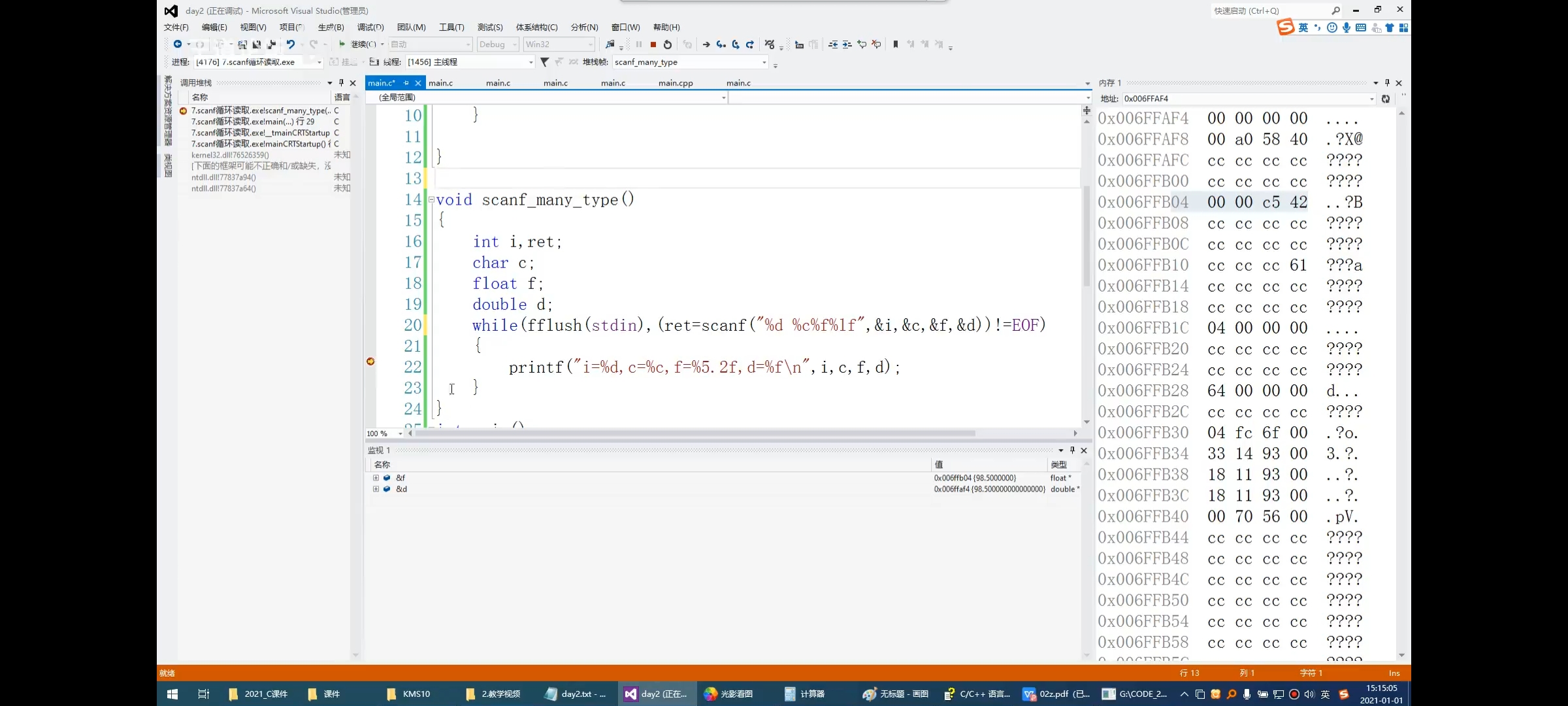Screen dimensions: 1568x706
Task: Click the Step Into icon
Action: click(x=721, y=44)
